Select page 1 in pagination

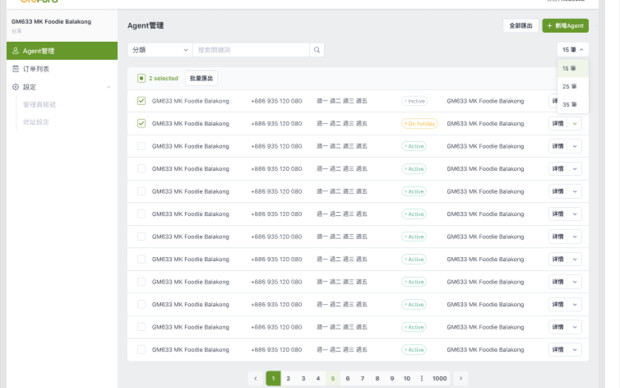[x=273, y=379]
